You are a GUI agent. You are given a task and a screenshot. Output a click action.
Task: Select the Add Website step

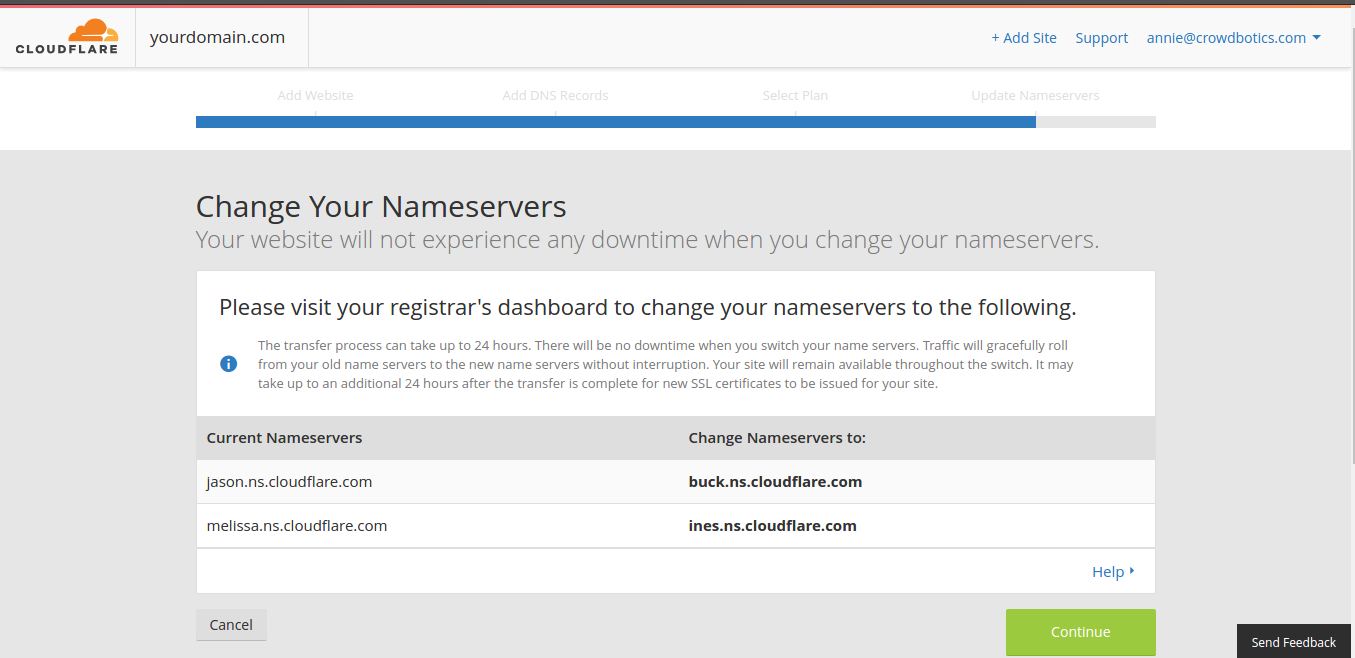coord(315,95)
